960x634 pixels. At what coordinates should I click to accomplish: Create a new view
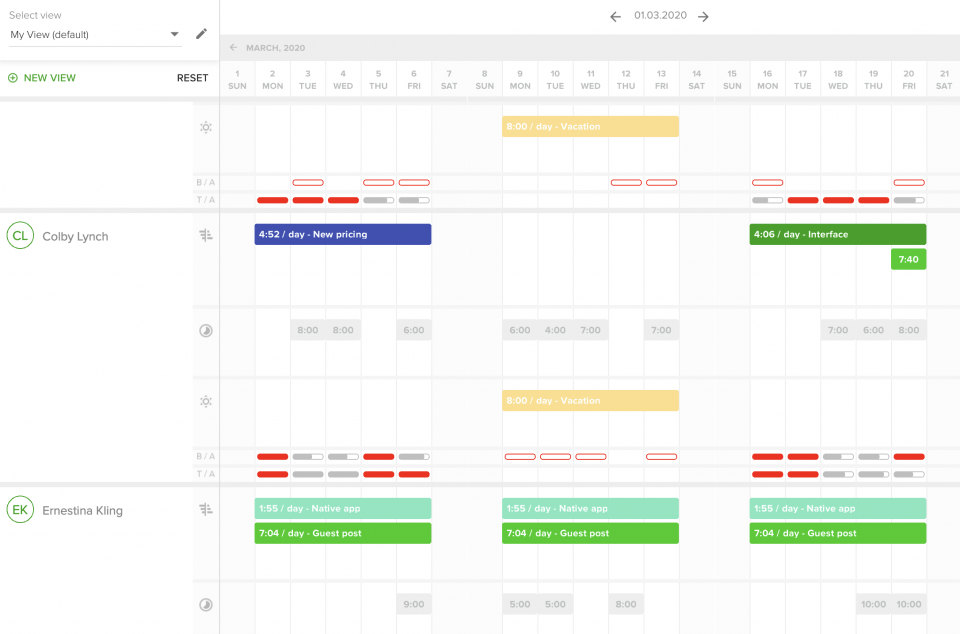(x=42, y=78)
